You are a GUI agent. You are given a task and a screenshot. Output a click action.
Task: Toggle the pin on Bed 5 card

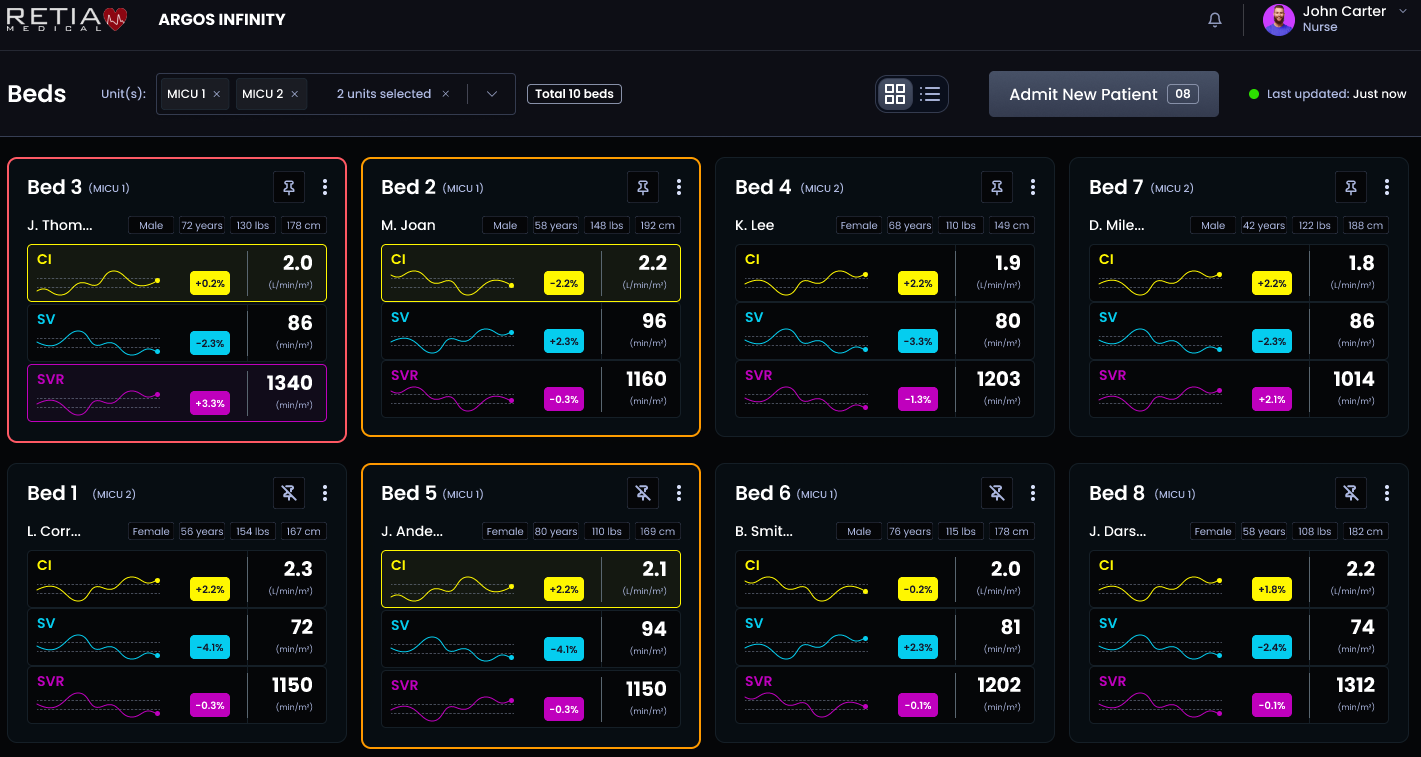click(x=643, y=493)
